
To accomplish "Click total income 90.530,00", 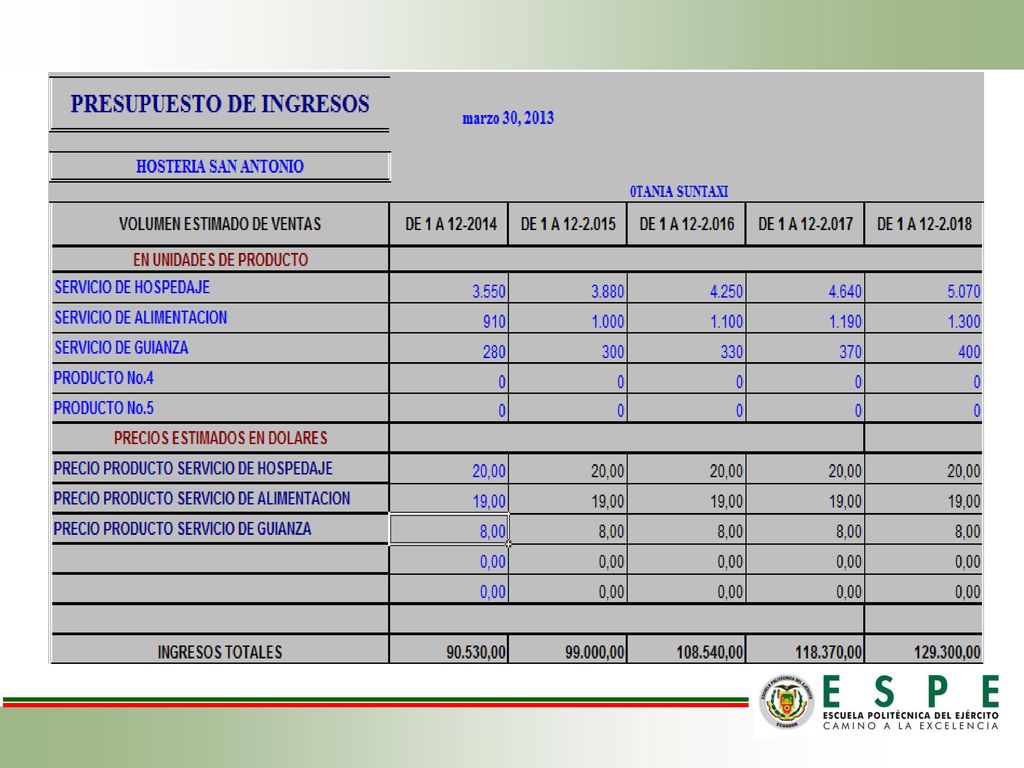I will coord(476,652).
